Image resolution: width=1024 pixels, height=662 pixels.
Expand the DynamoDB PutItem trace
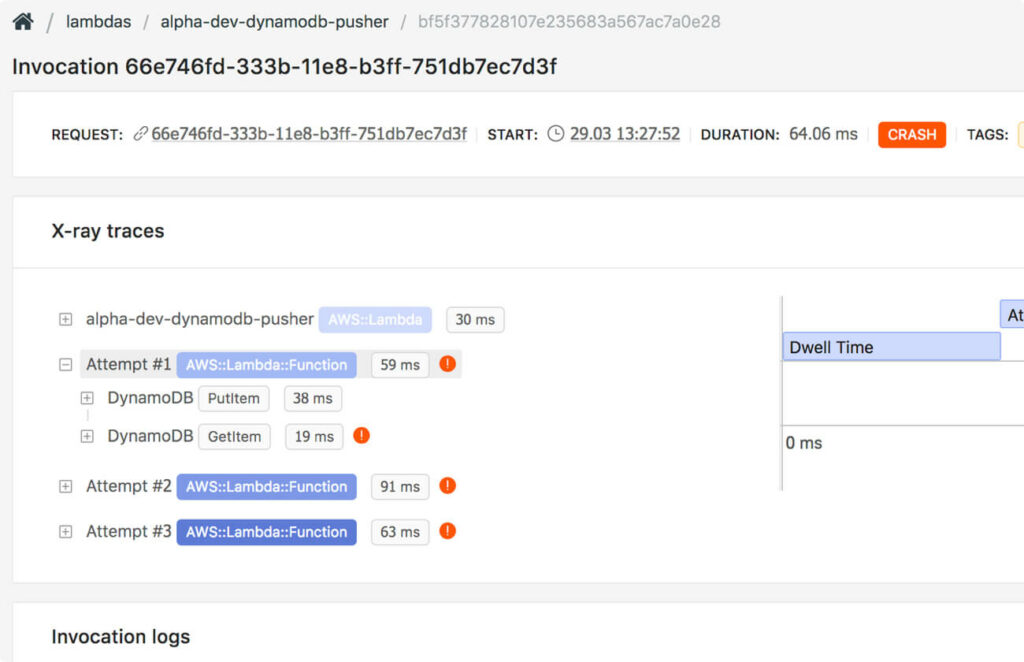tap(86, 398)
